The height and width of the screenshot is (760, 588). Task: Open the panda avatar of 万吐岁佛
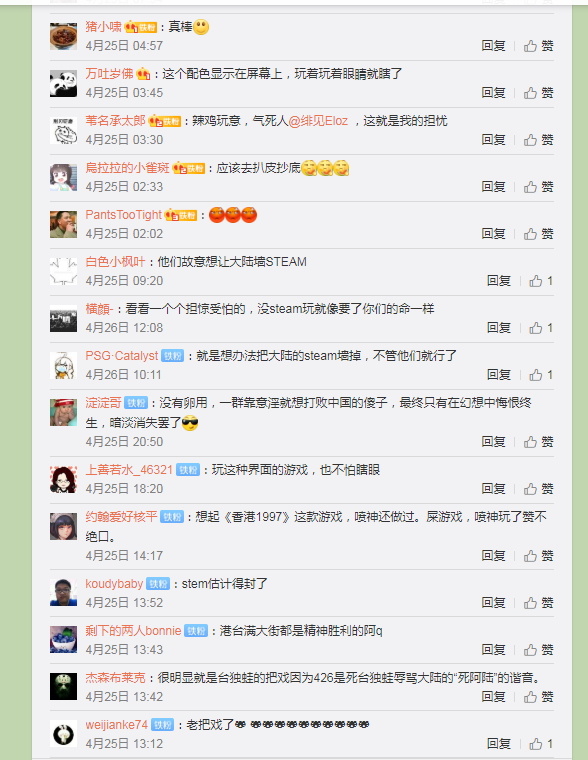click(64, 83)
